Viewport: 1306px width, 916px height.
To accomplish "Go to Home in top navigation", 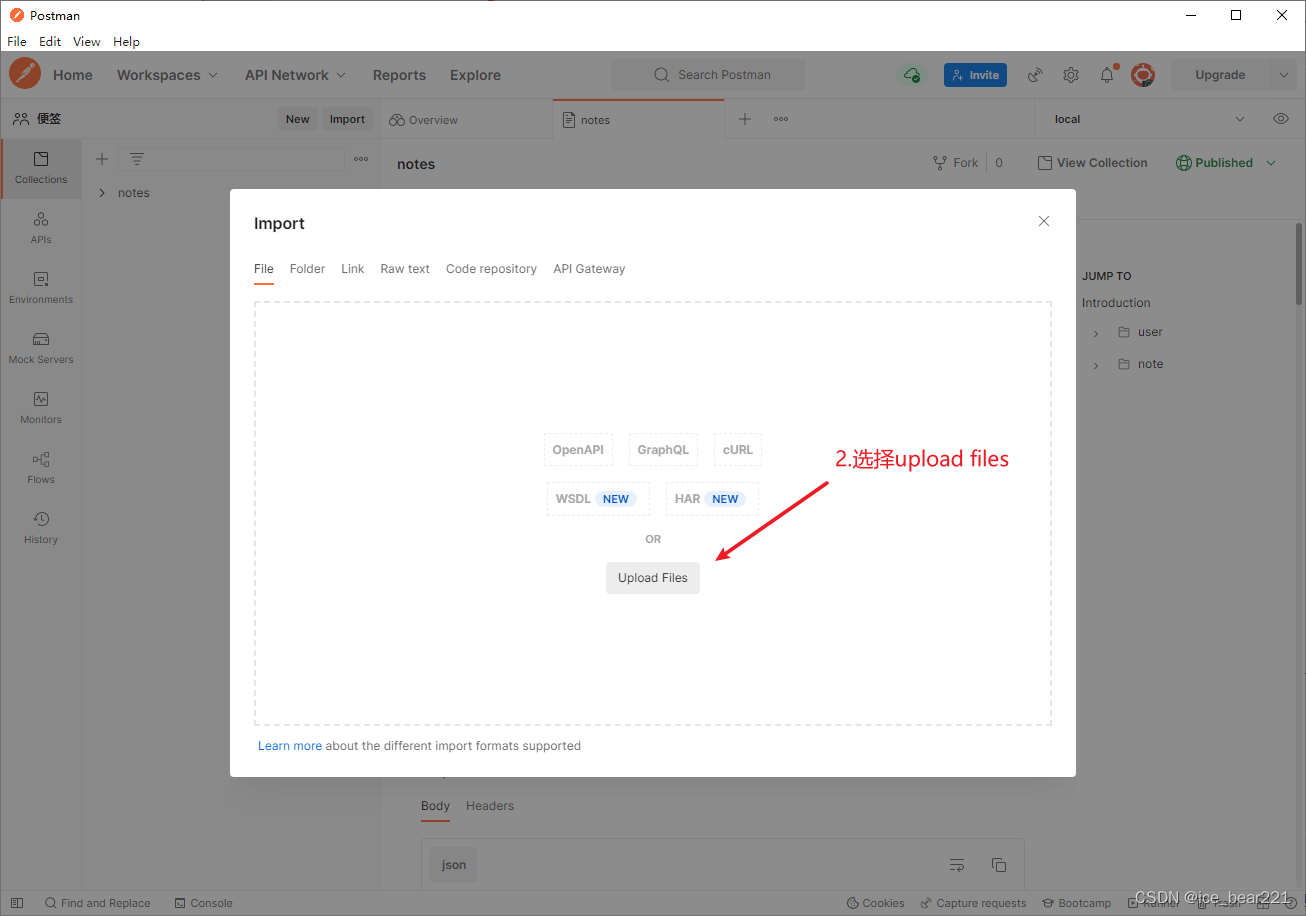I will [x=73, y=75].
